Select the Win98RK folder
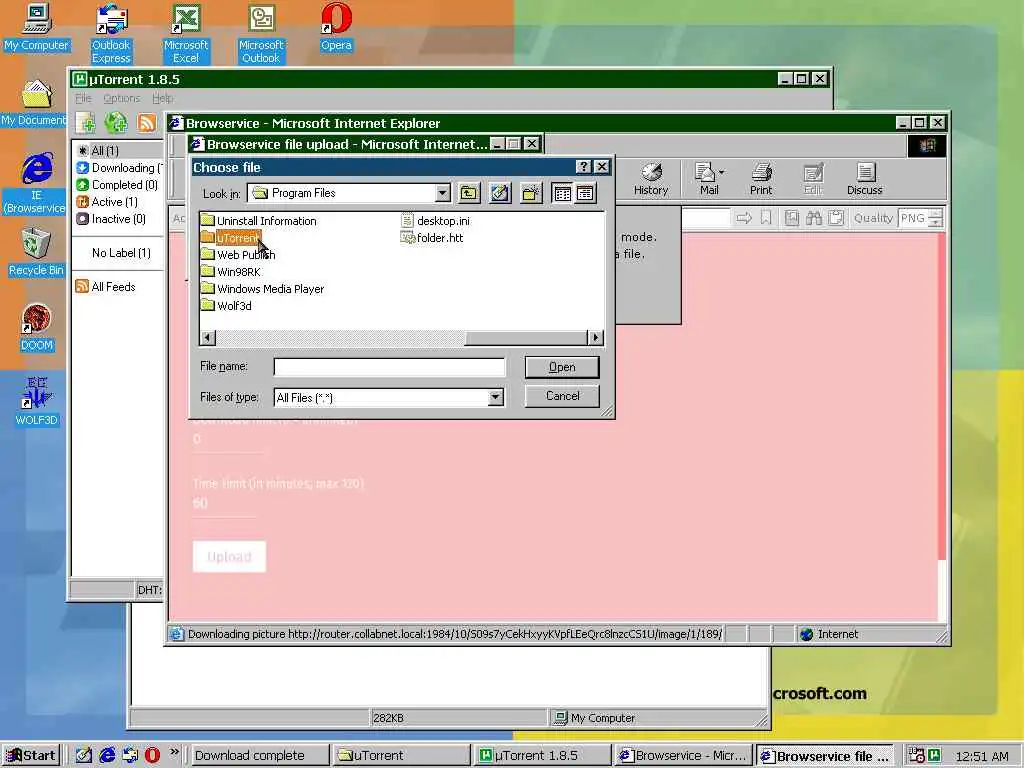The image size is (1024, 768). 231,272
